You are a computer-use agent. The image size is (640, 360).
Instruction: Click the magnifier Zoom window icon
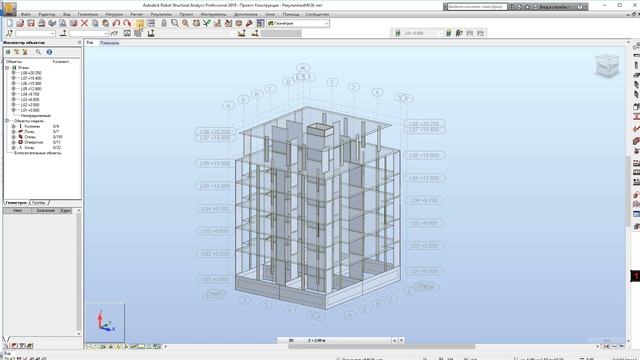coord(175,23)
